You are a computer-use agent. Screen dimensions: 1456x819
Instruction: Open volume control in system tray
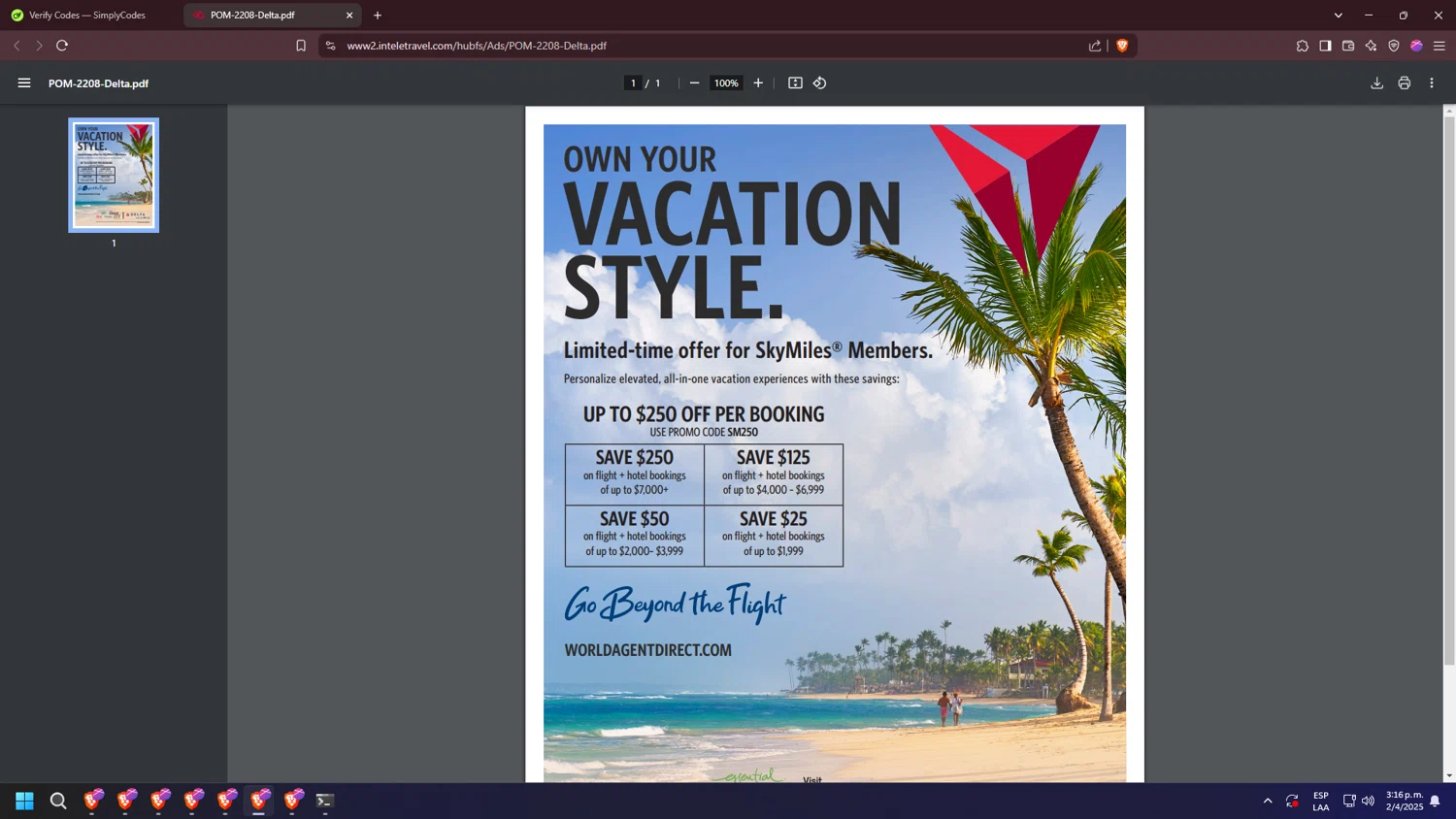point(1369,801)
